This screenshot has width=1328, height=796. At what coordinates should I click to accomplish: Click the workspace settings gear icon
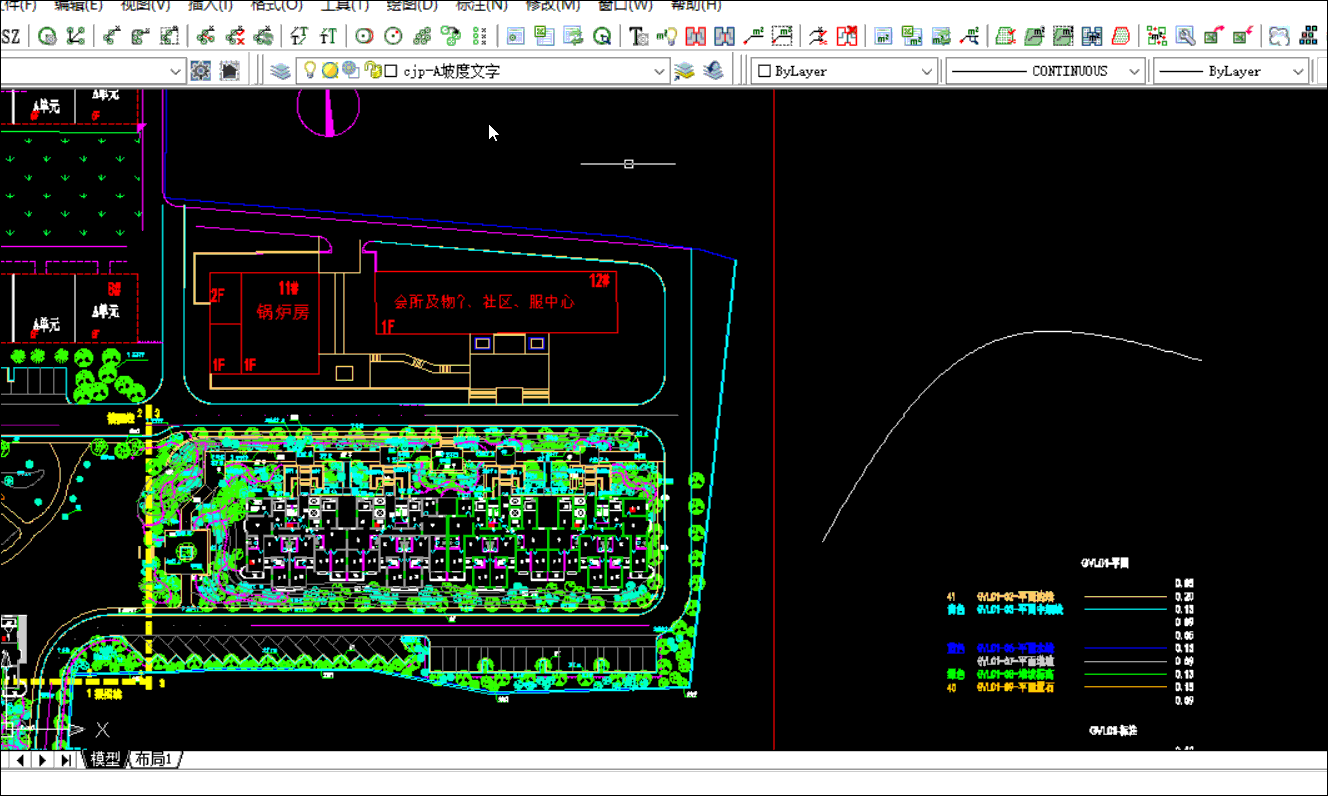pyautogui.click(x=201, y=71)
